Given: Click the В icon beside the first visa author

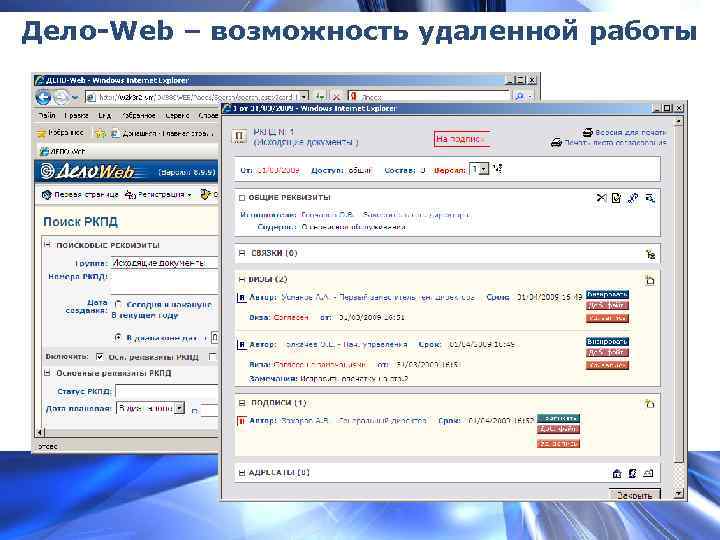Looking at the screenshot, I should (x=242, y=298).
